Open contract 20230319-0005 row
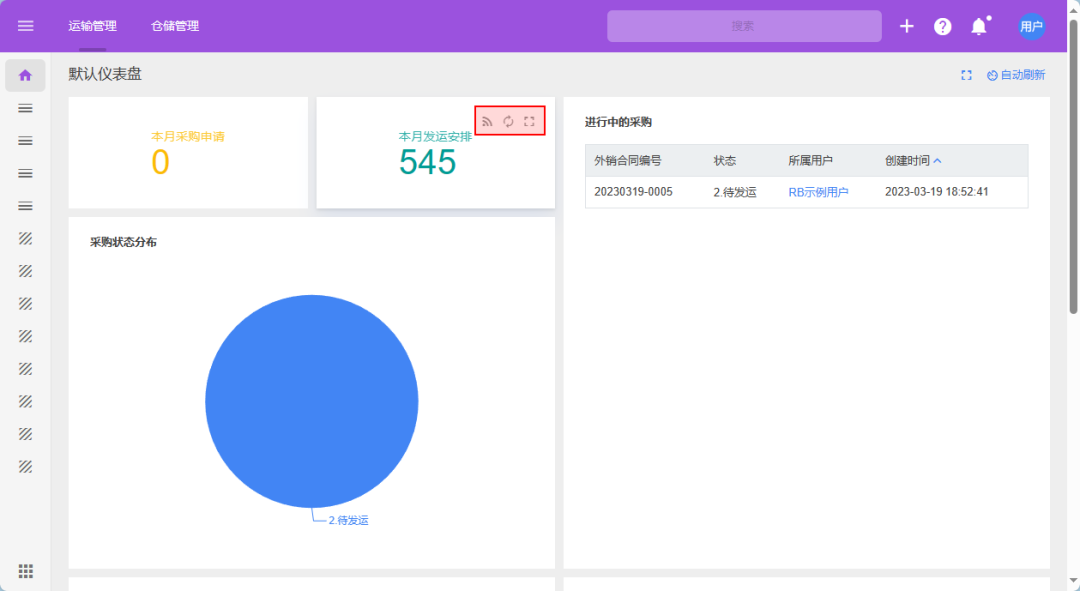The width and height of the screenshot is (1080, 591). 633,192
